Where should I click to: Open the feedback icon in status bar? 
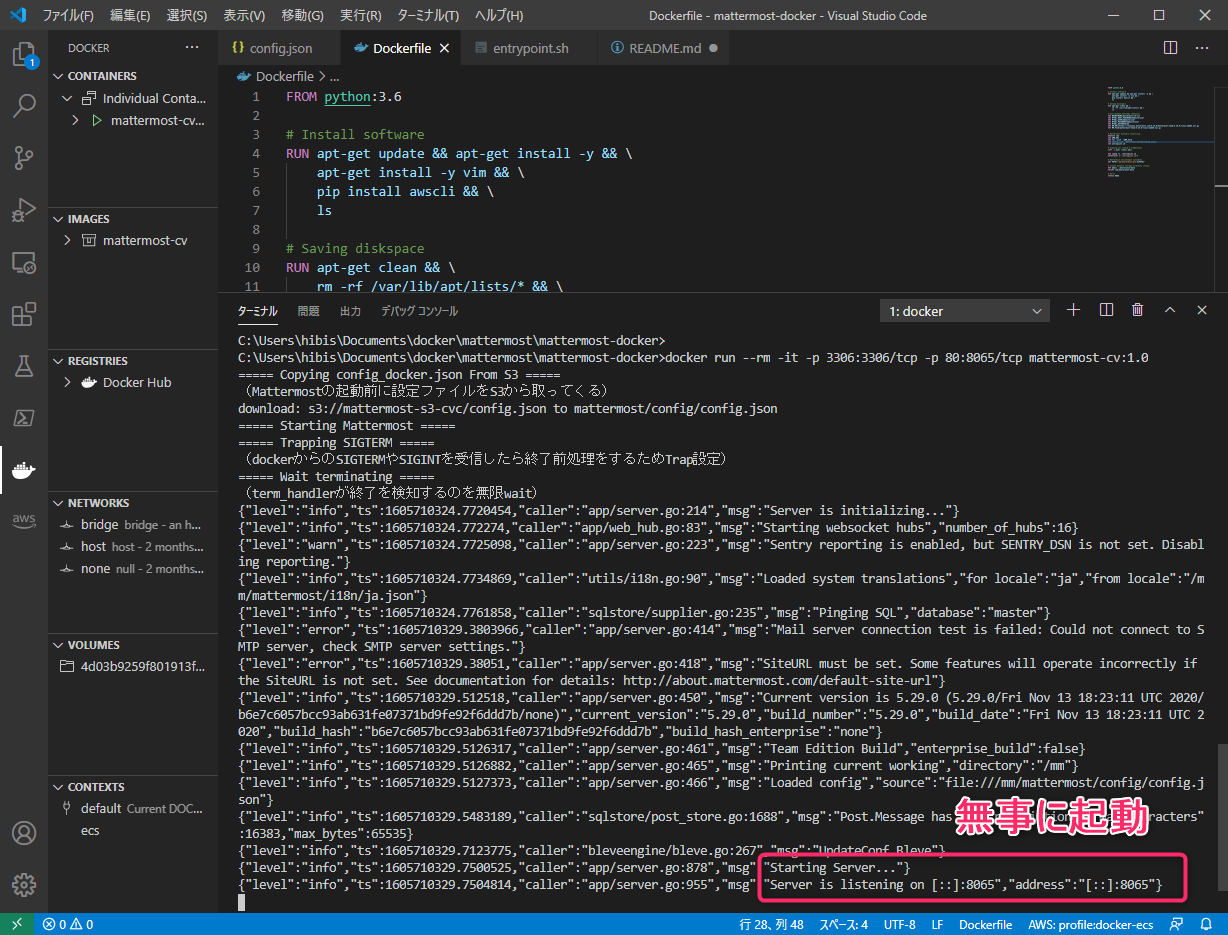(x=1176, y=925)
